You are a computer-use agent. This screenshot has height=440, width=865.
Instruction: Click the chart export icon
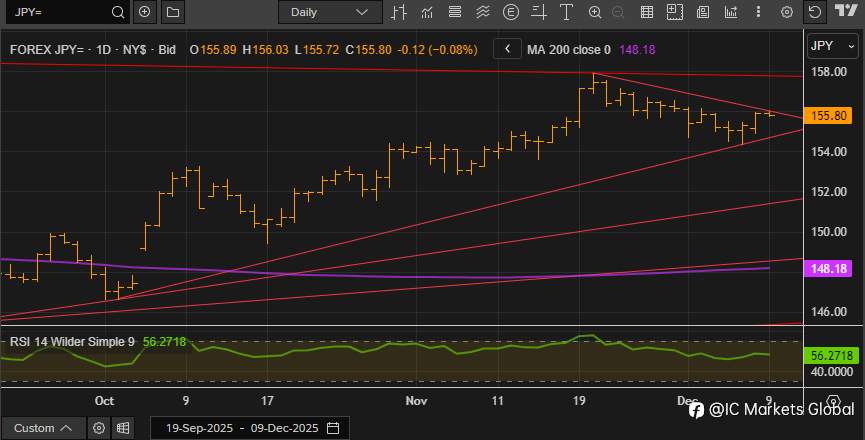click(731, 12)
